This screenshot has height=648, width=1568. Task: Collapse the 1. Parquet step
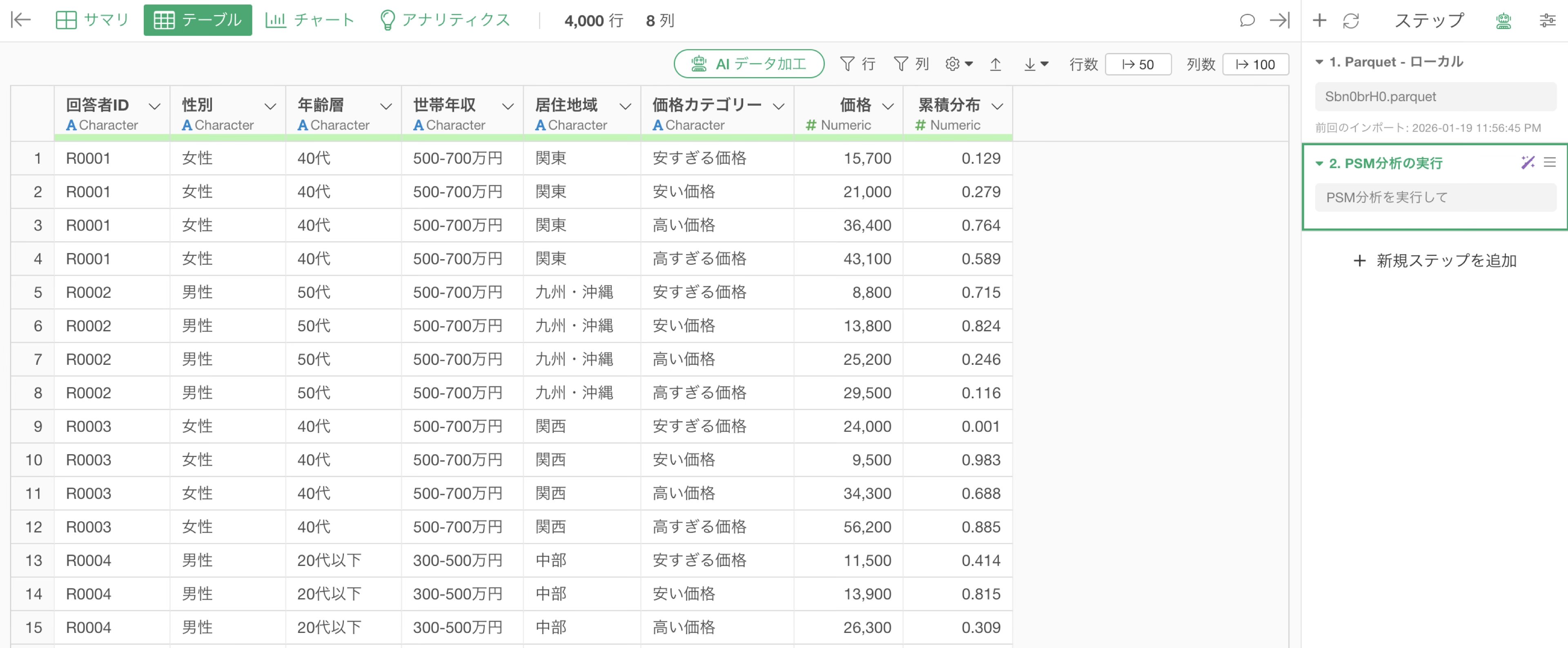pyautogui.click(x=1319, y=62)
